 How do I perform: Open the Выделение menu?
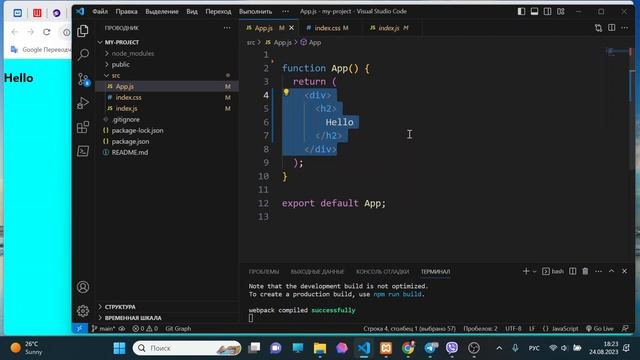(162, 11)
